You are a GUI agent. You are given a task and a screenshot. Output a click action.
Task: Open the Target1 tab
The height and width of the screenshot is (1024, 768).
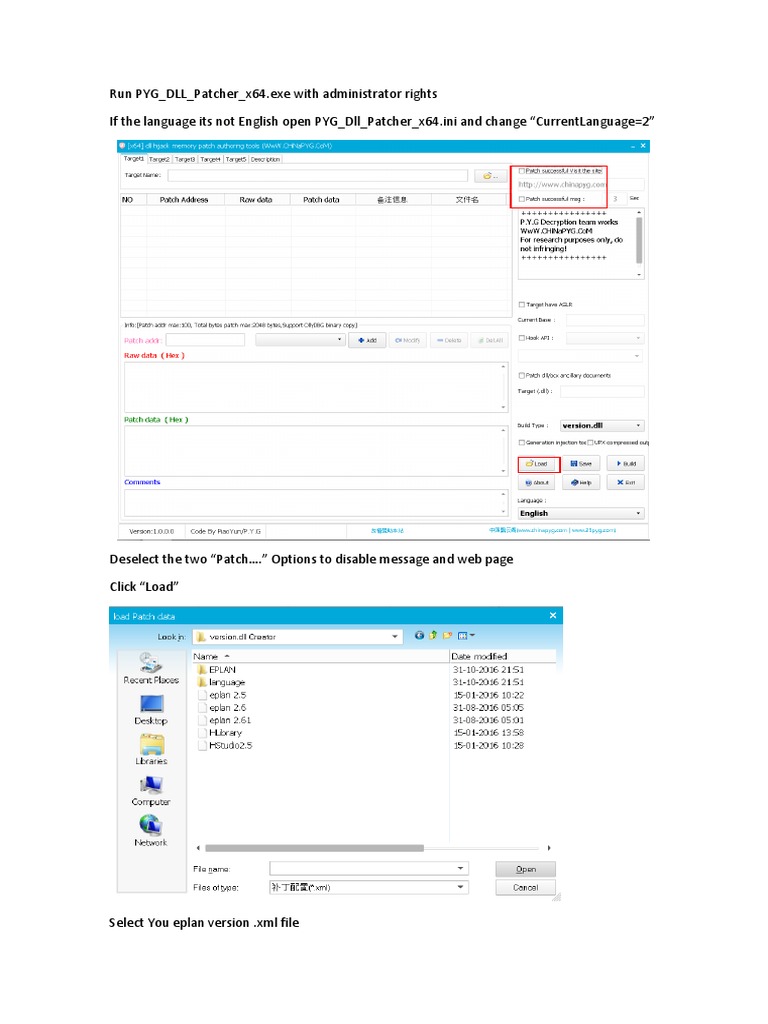(134, 159)
